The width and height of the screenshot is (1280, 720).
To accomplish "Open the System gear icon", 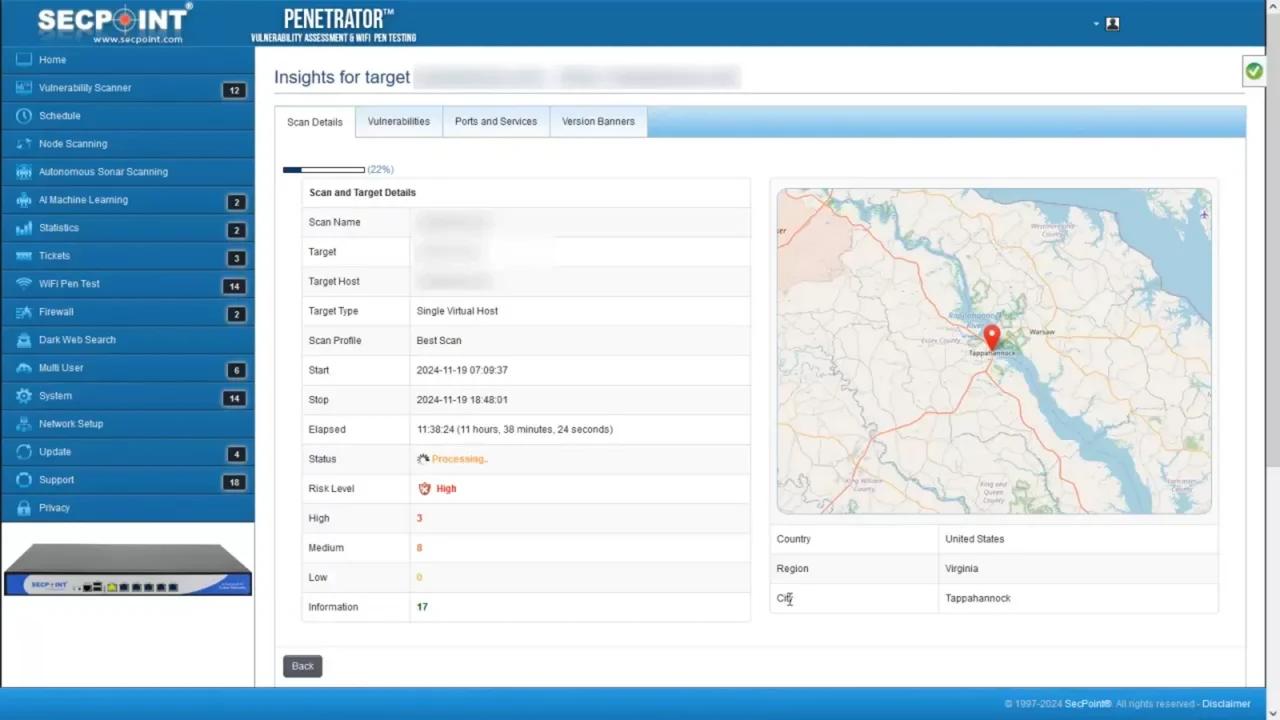I will tap(23, 395).
